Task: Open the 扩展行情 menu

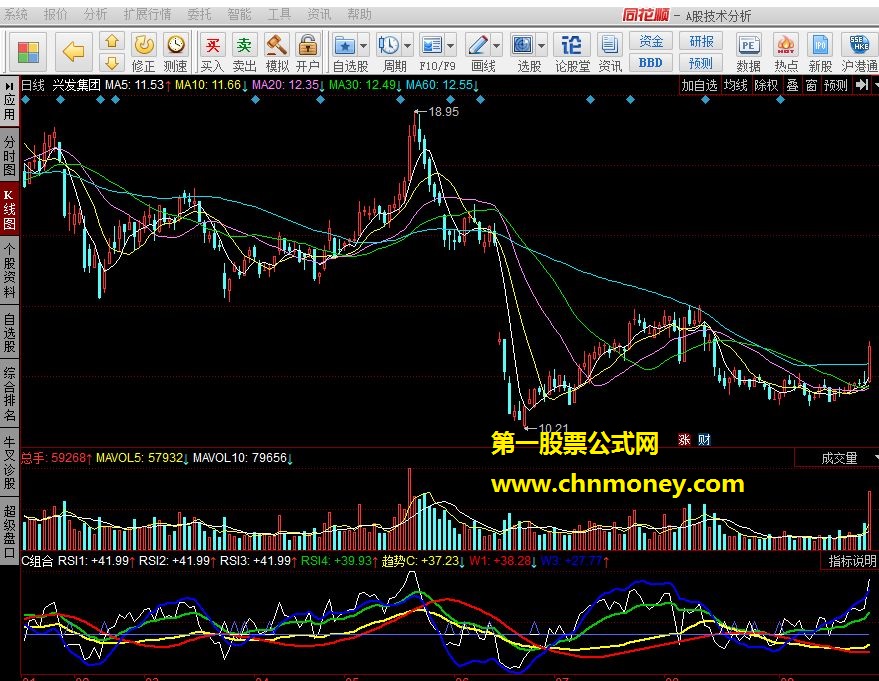Action: tap(147, 14)
